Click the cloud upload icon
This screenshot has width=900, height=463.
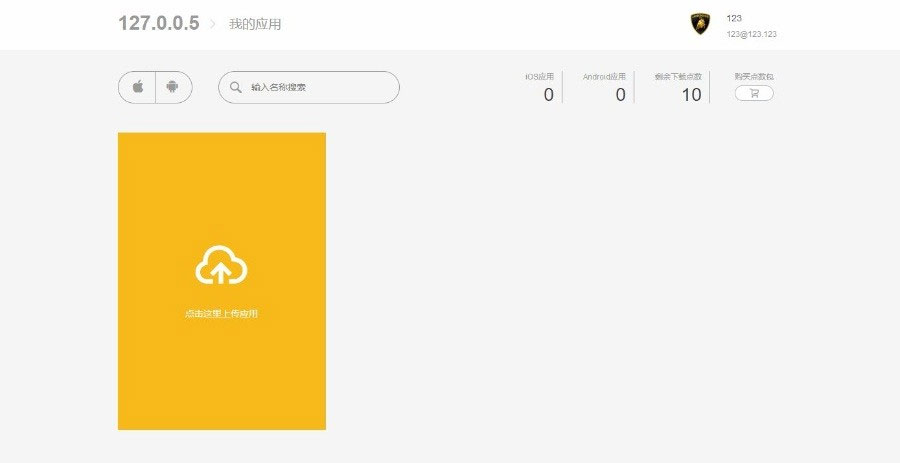pos(221,265)
